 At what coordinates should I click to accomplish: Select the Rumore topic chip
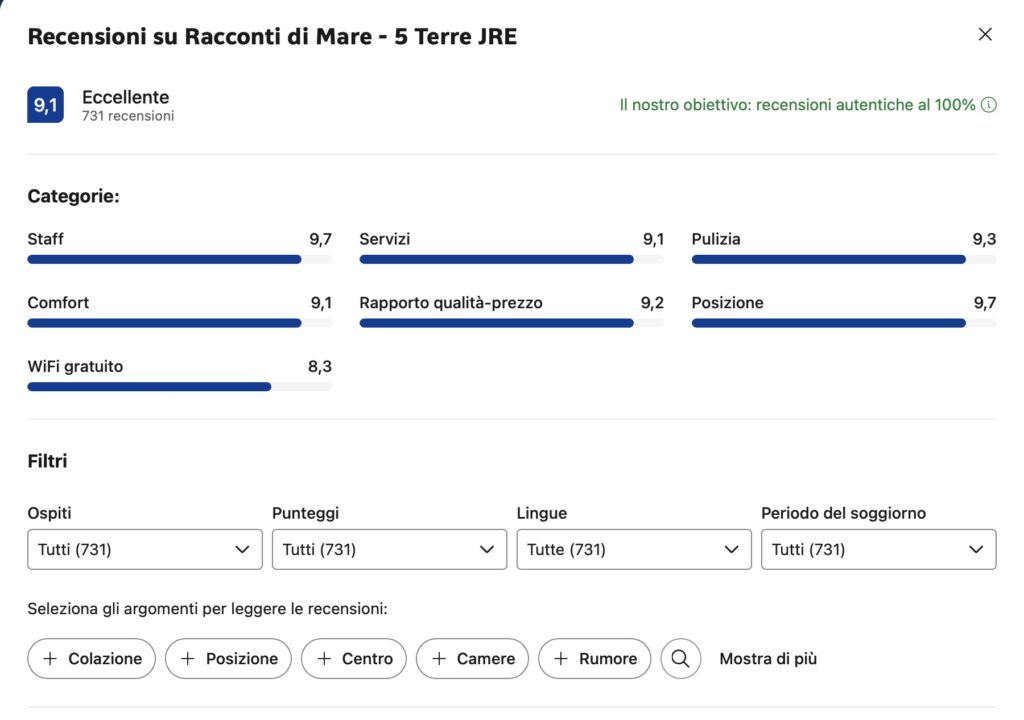pos(594,659)
